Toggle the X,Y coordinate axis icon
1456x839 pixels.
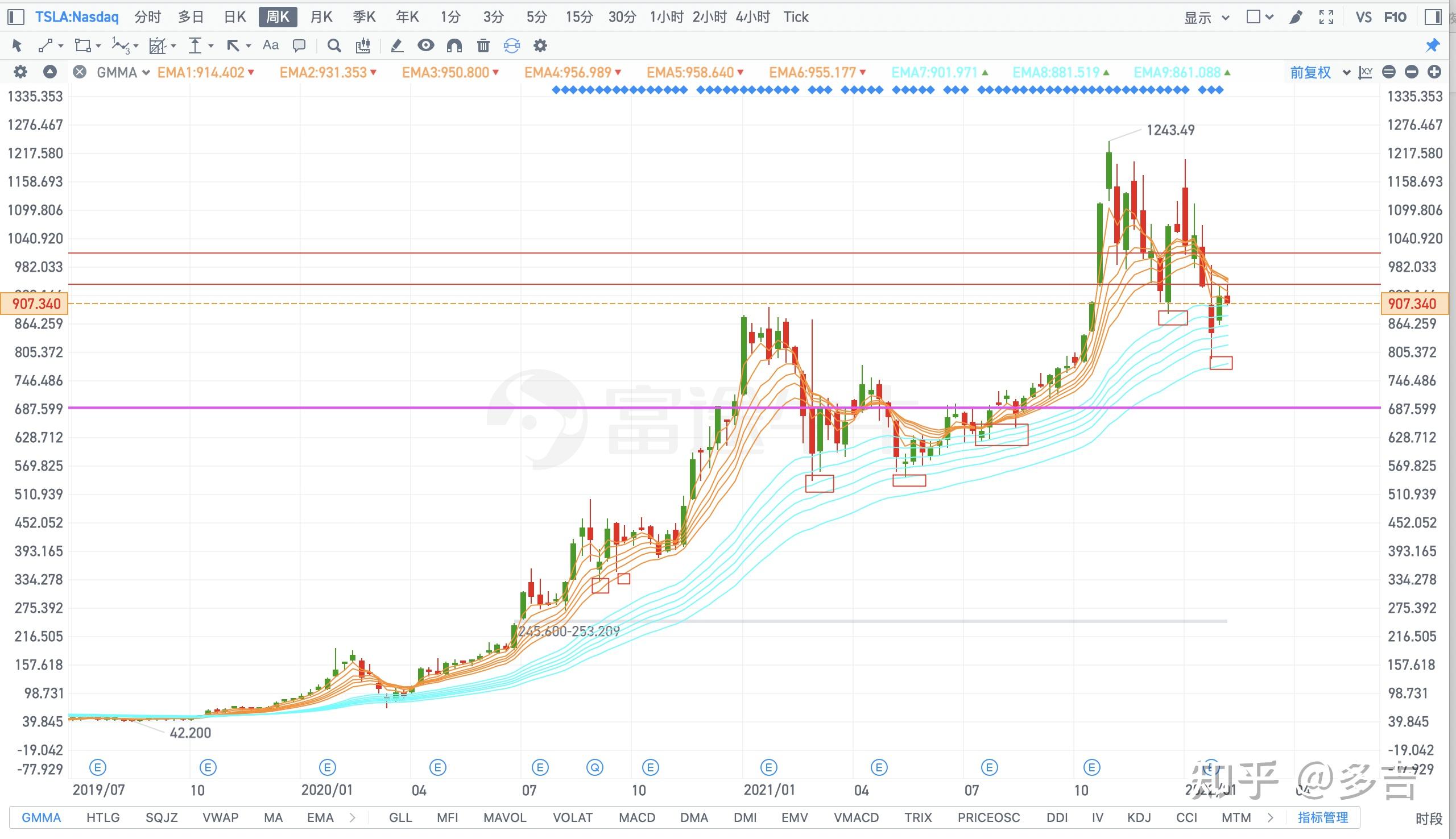coord(1365,72)
